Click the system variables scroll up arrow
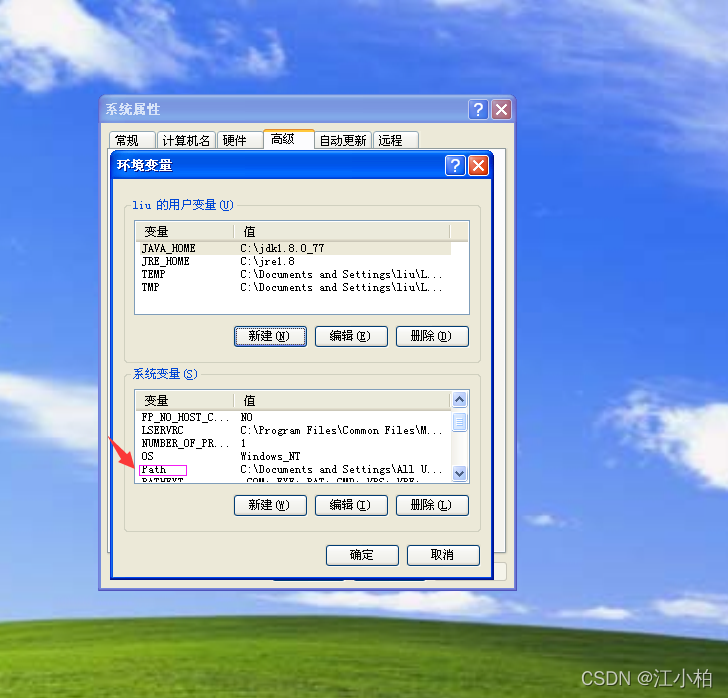Viewport: 728px width, 698px height. tap(460, 399)
